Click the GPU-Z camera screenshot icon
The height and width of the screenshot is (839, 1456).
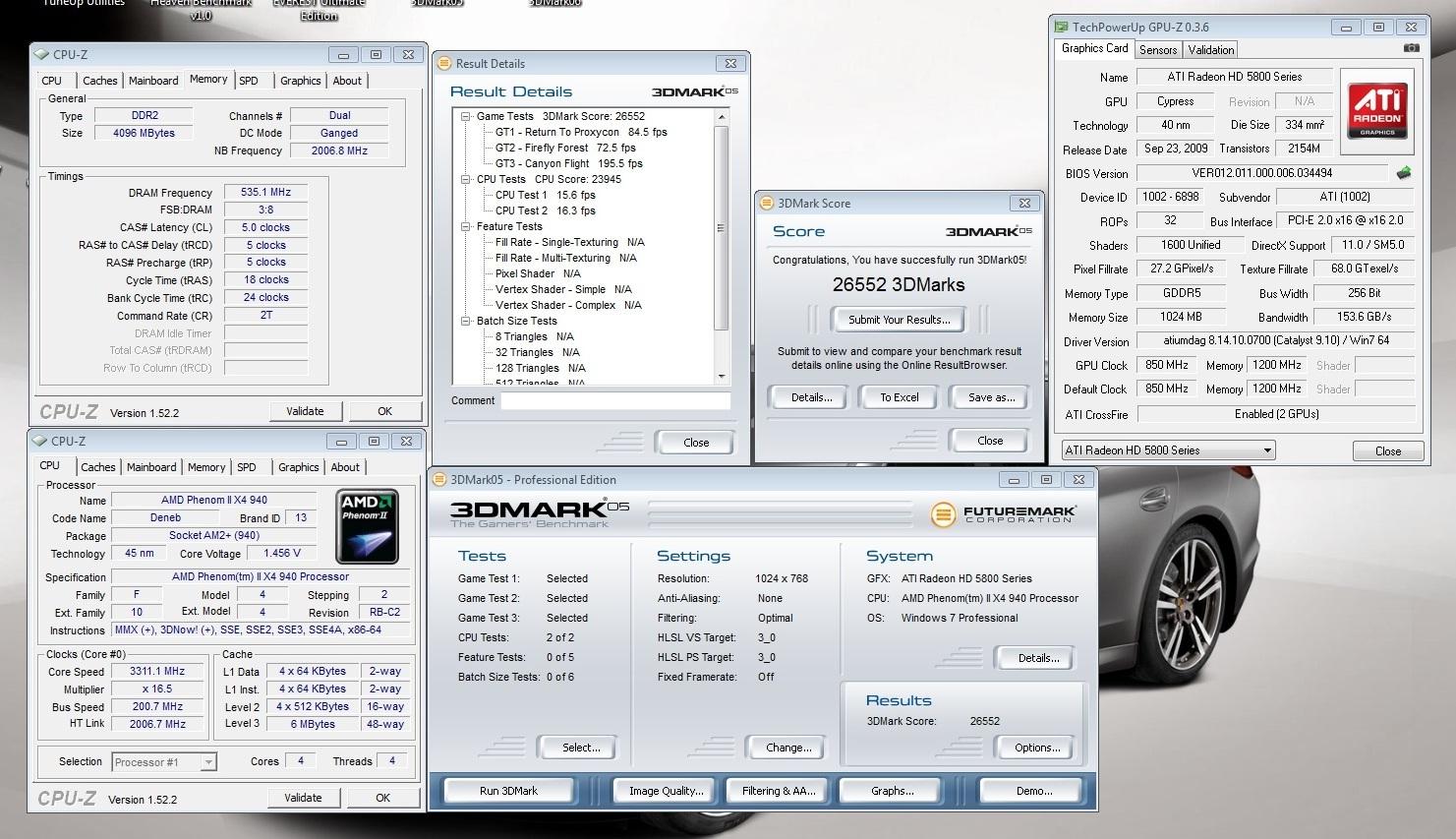(1411, 48)
